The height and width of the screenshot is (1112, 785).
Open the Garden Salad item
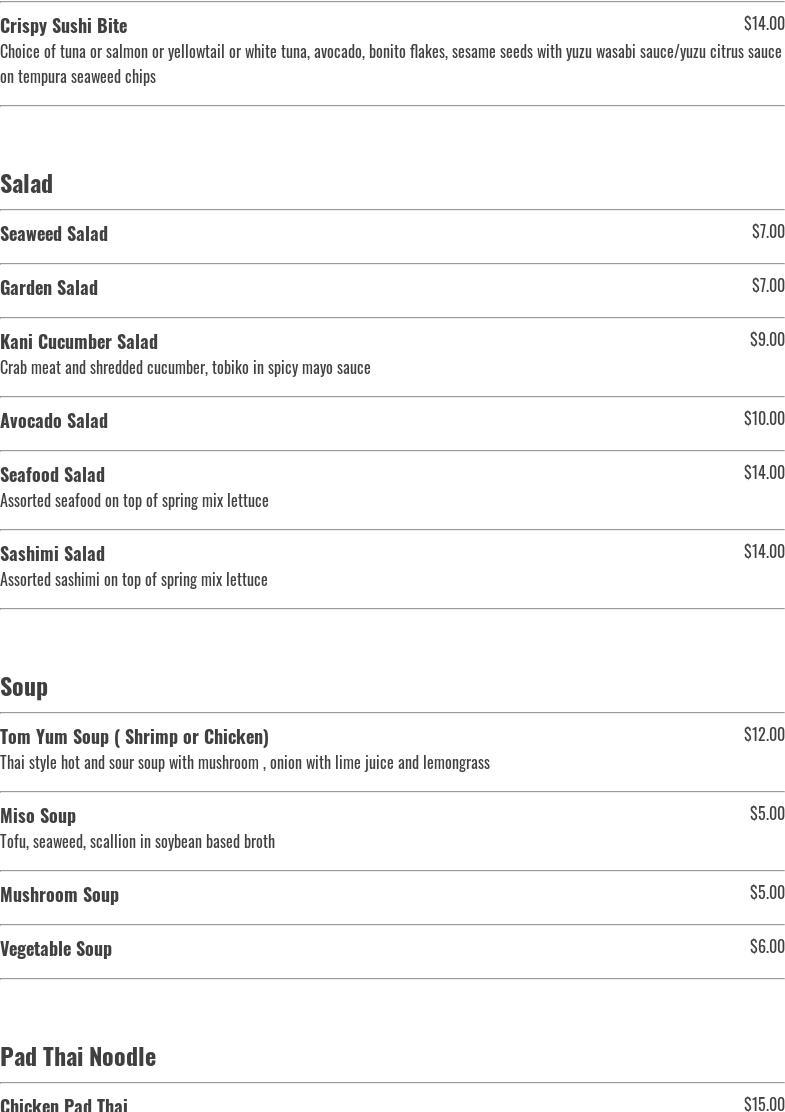(49, 288)
